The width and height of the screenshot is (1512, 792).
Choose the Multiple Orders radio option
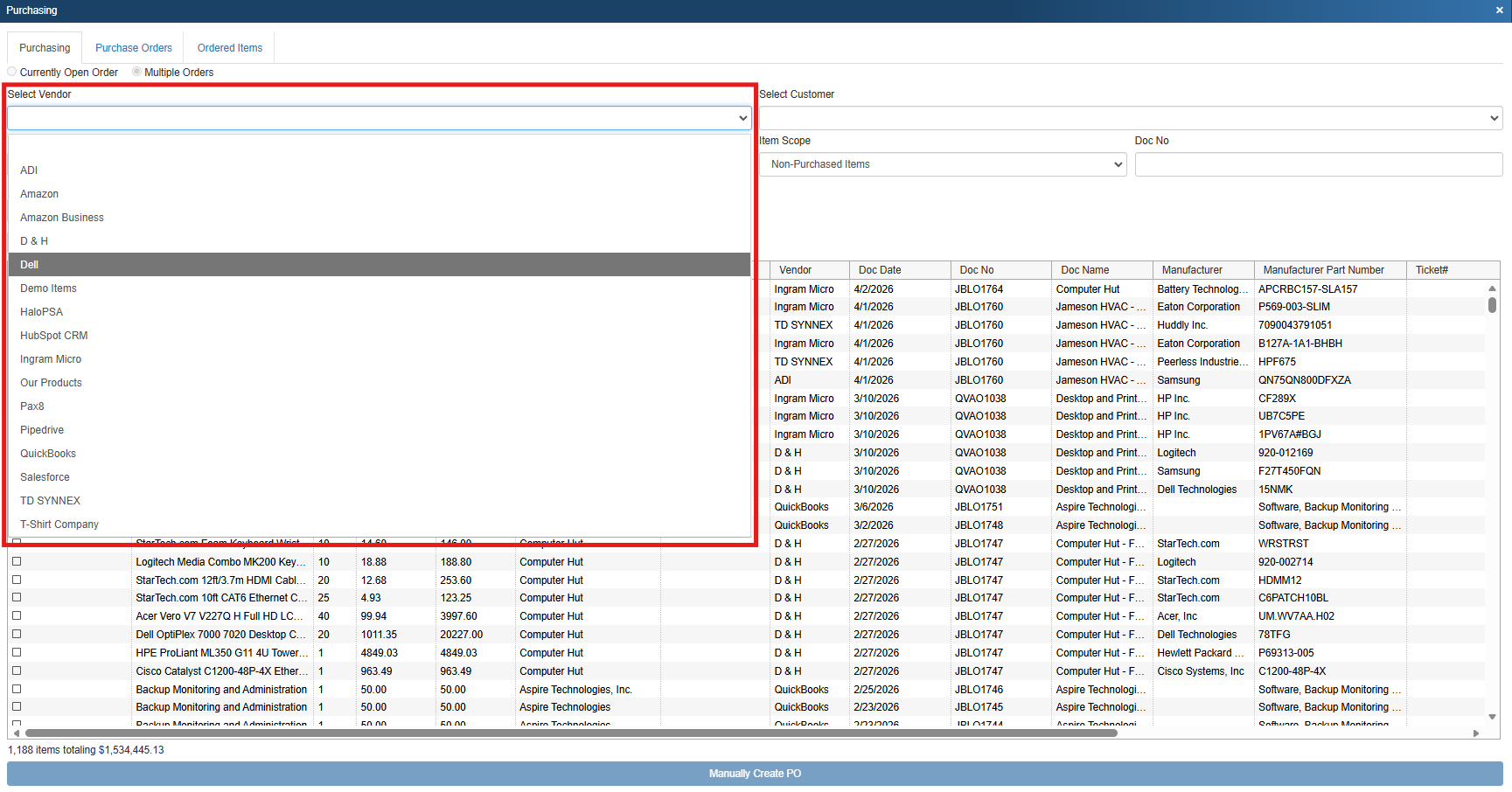click(x=137, y=72)
